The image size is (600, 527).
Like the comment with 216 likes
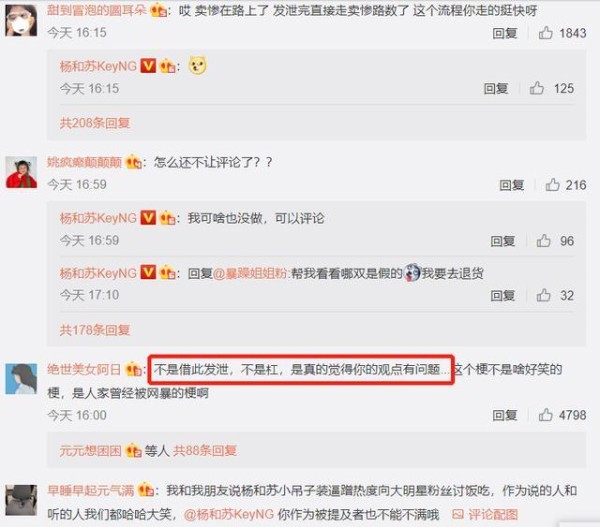pos(552,185)
